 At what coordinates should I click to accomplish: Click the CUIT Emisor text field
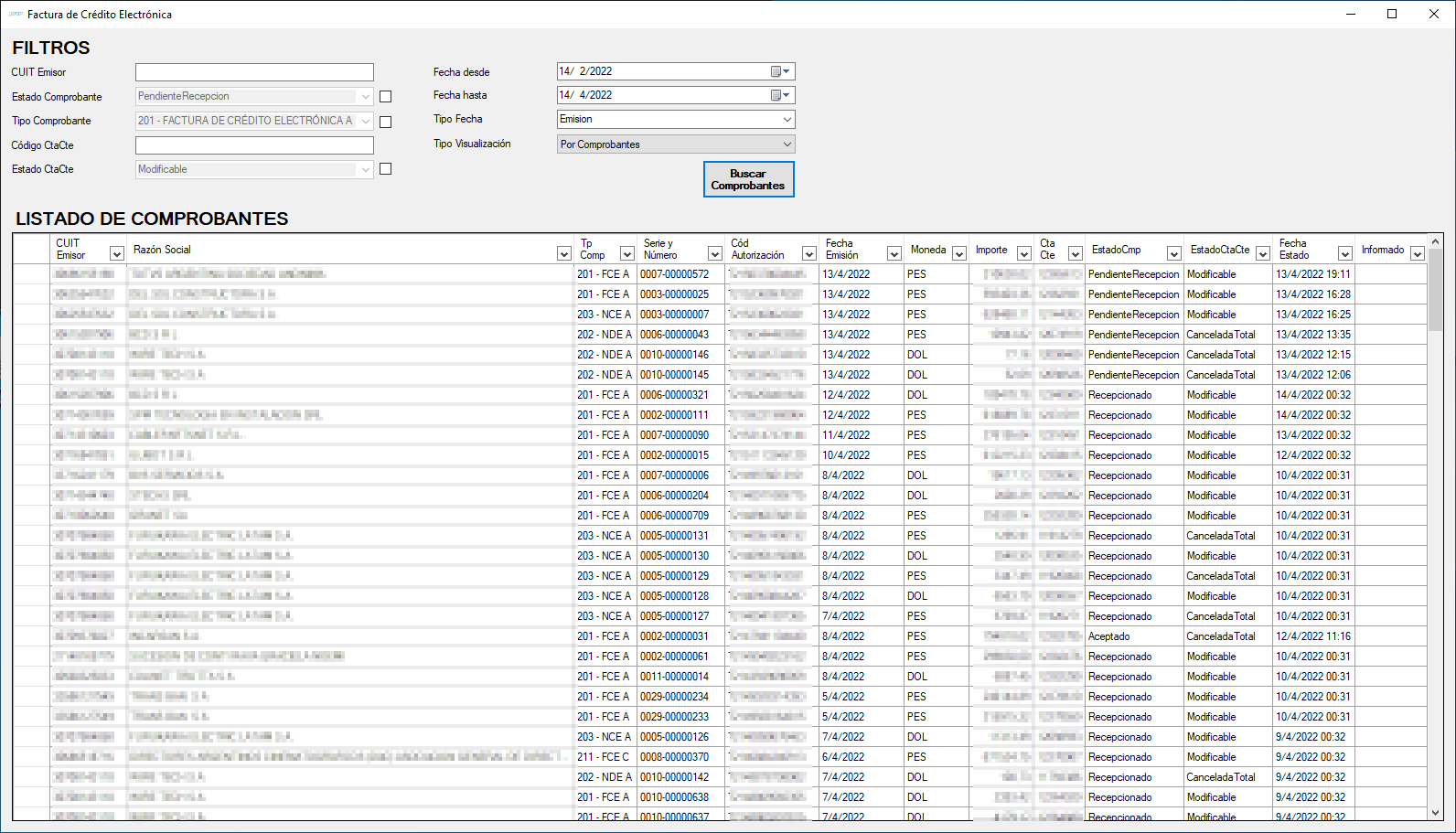click(x=254, y=72)
